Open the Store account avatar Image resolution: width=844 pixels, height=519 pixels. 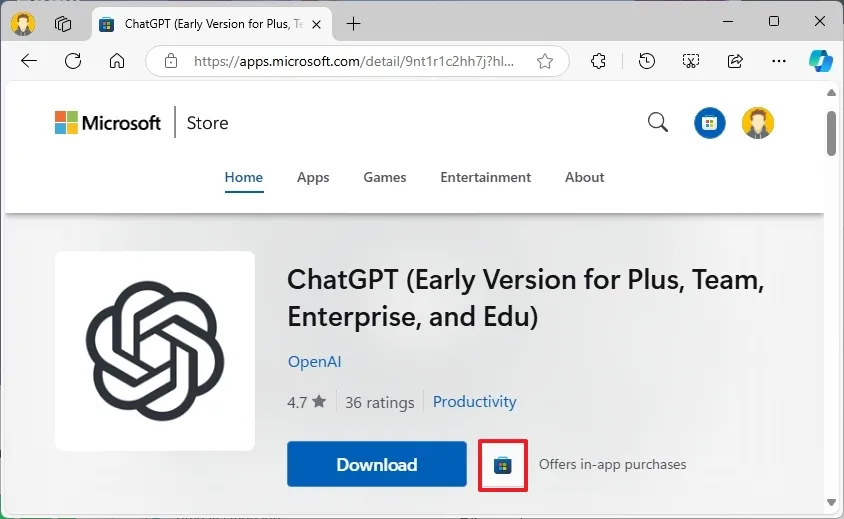(x=757, y=123)
